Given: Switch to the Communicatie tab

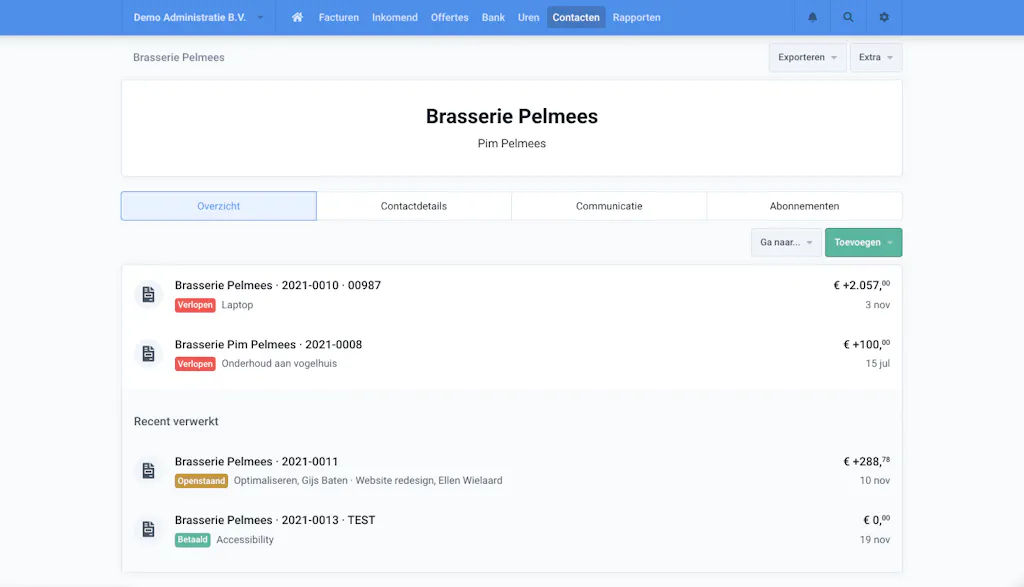Looking at the screenshot, I should (609, 206).
